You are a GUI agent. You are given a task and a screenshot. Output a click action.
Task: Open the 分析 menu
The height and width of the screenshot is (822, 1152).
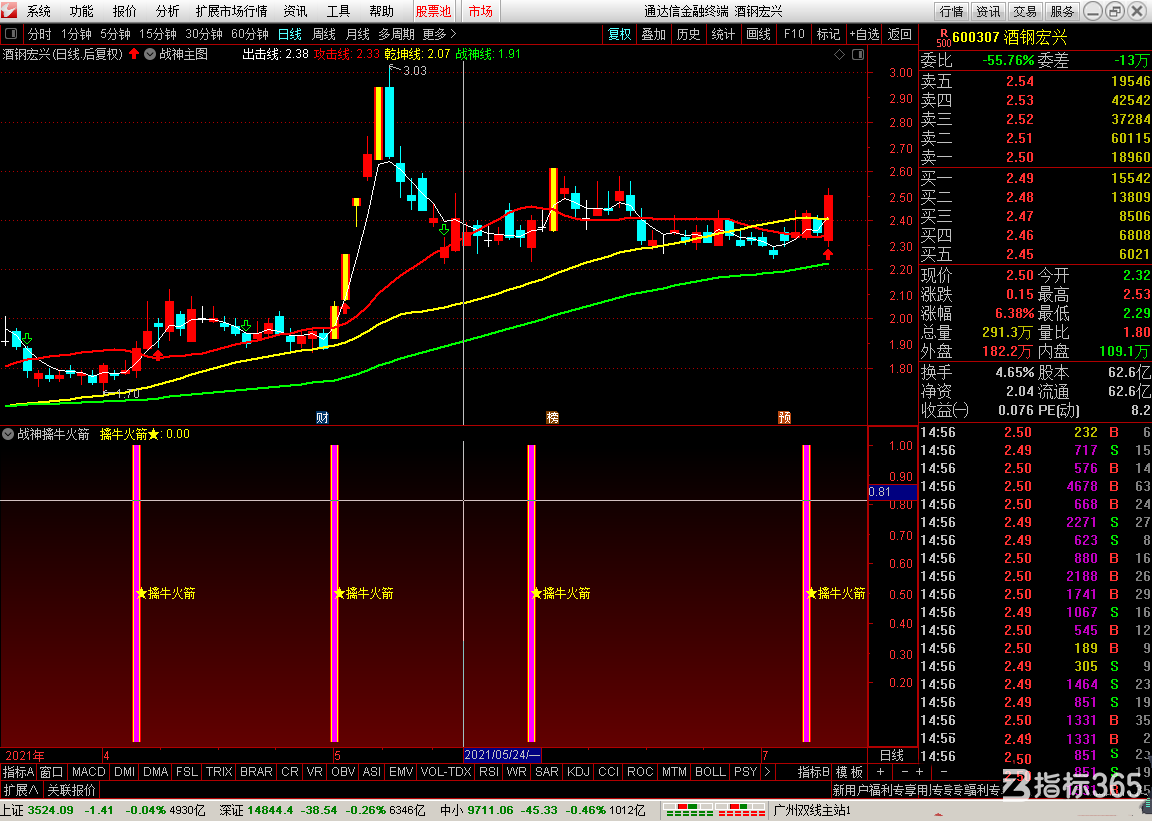[x=167, y=11]
